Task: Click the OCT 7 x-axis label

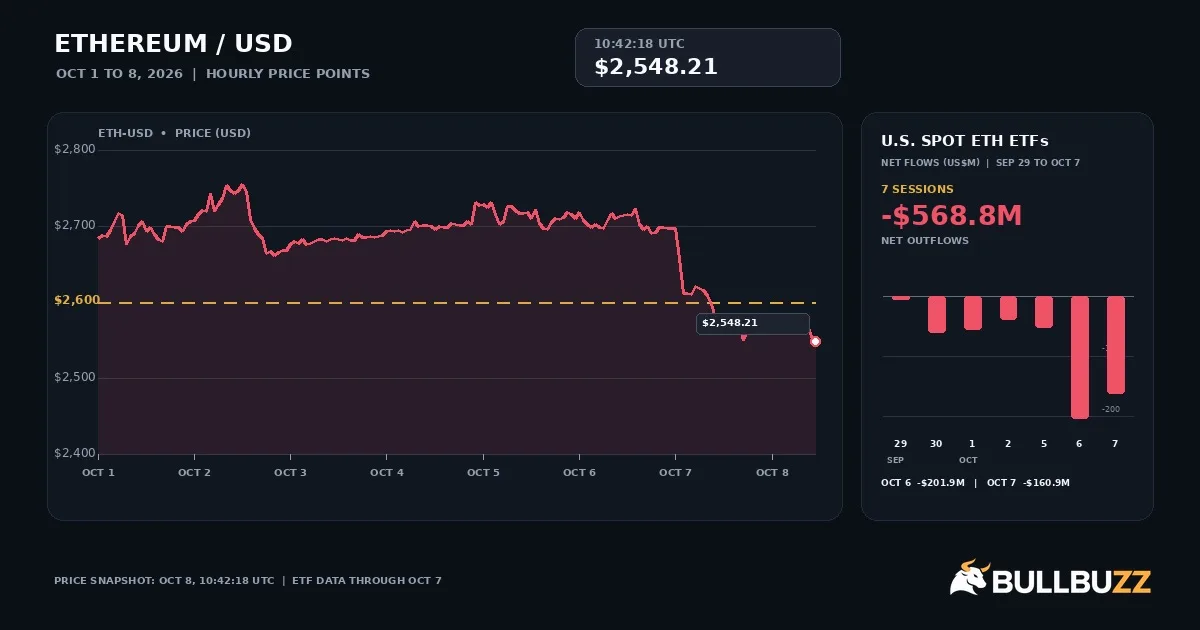Action: 675,472
